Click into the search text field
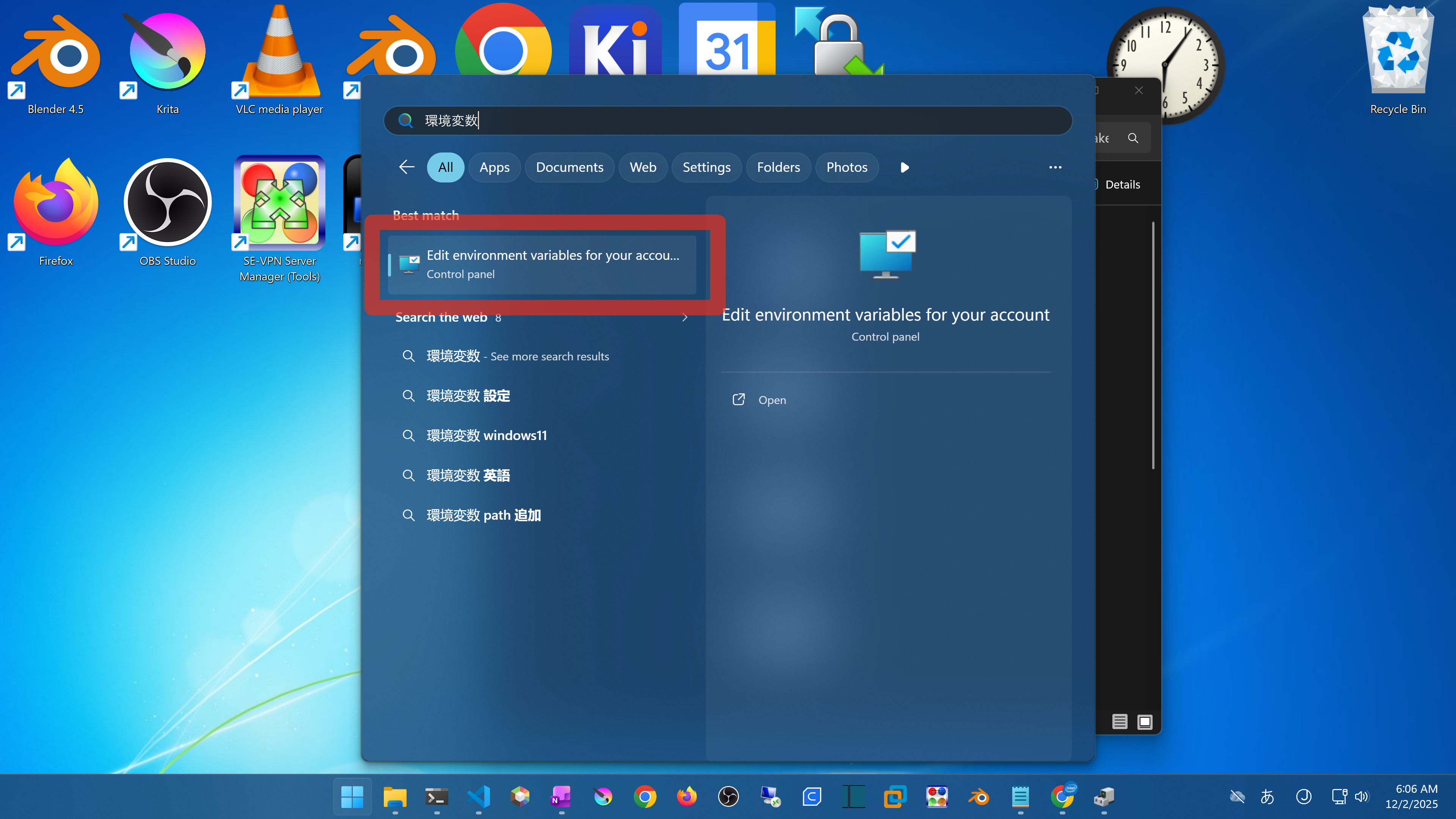Screen dimensions: 1456x819 (x=735, y=120)
